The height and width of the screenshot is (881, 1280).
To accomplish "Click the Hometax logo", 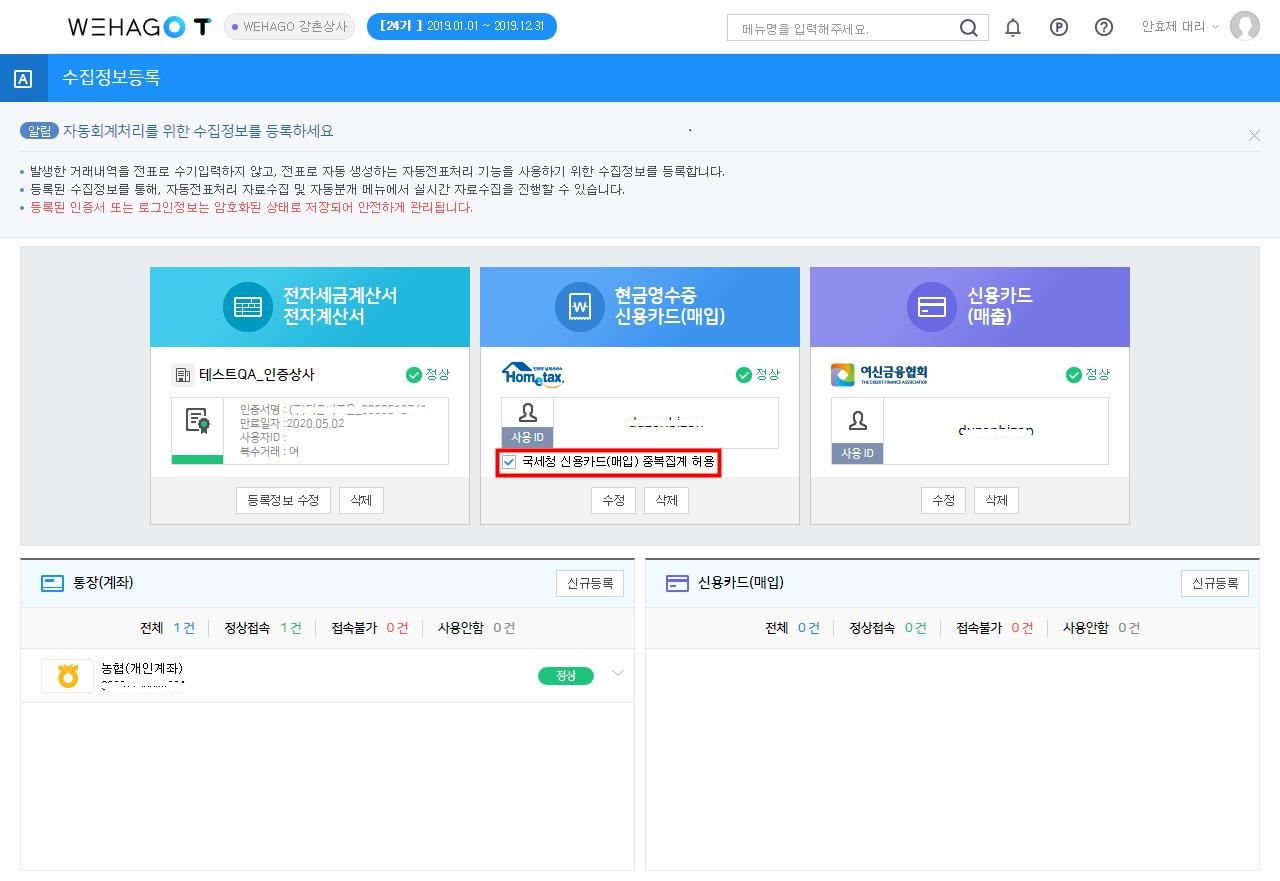I will click(x=533, y=374).
